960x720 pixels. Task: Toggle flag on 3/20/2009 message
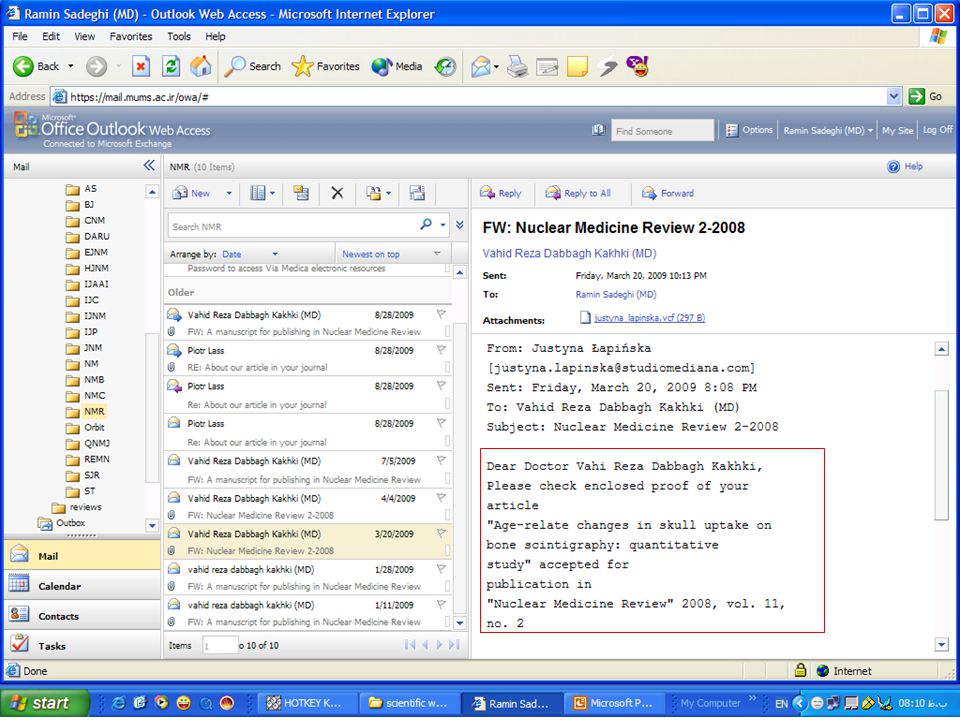441,533
